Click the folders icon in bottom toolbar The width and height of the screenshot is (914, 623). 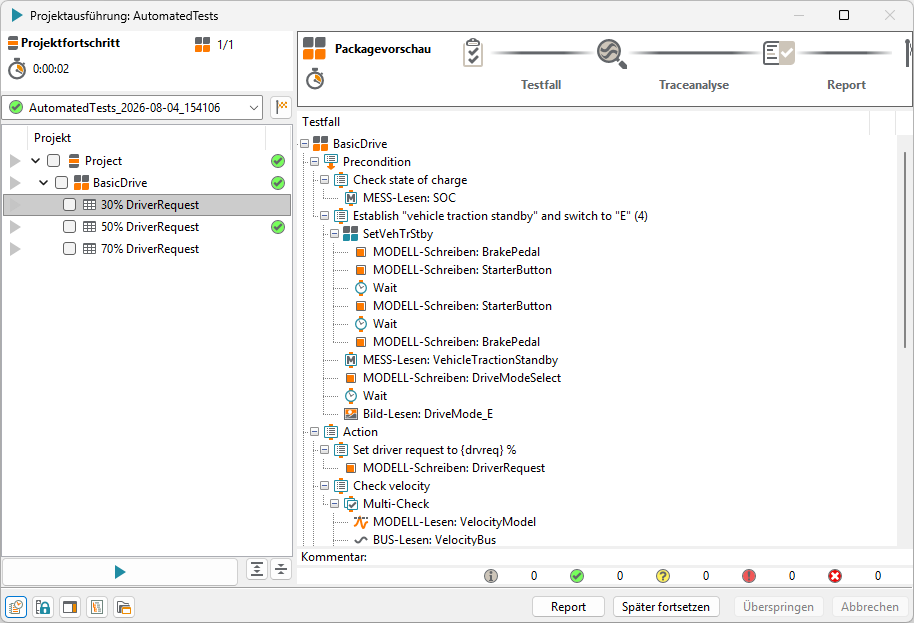click(x=124, y=607)
